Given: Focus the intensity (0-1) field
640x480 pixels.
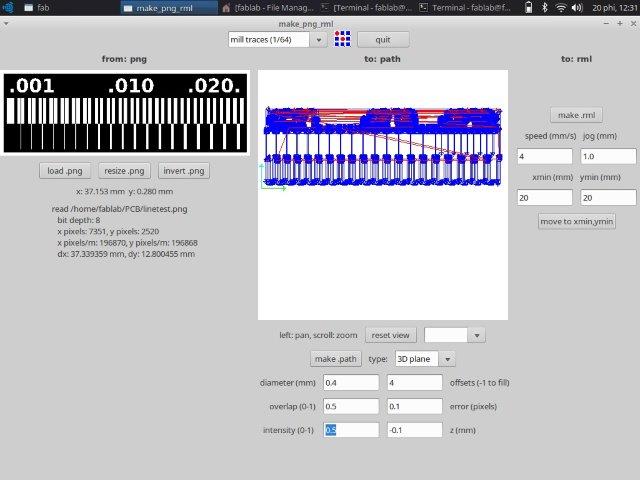Looking at the screenshot, I should (351, 430).
